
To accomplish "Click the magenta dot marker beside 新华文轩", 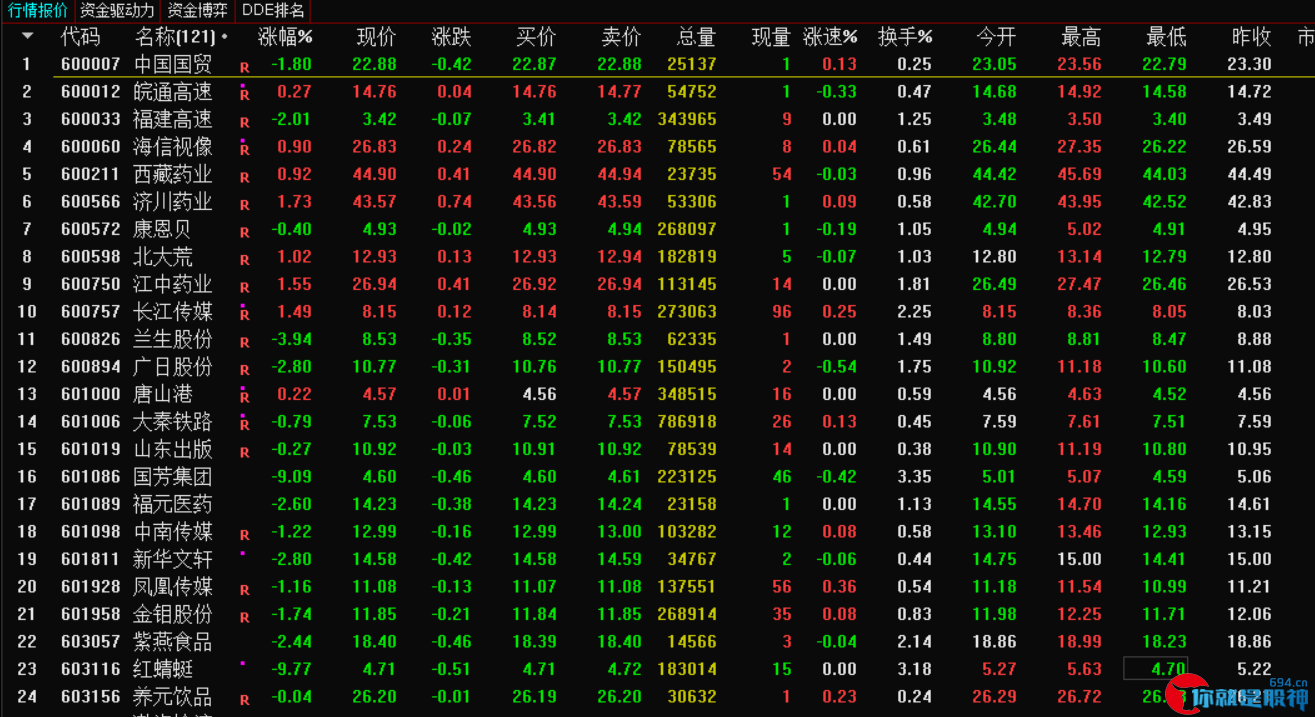I will [x=242, y=552].
